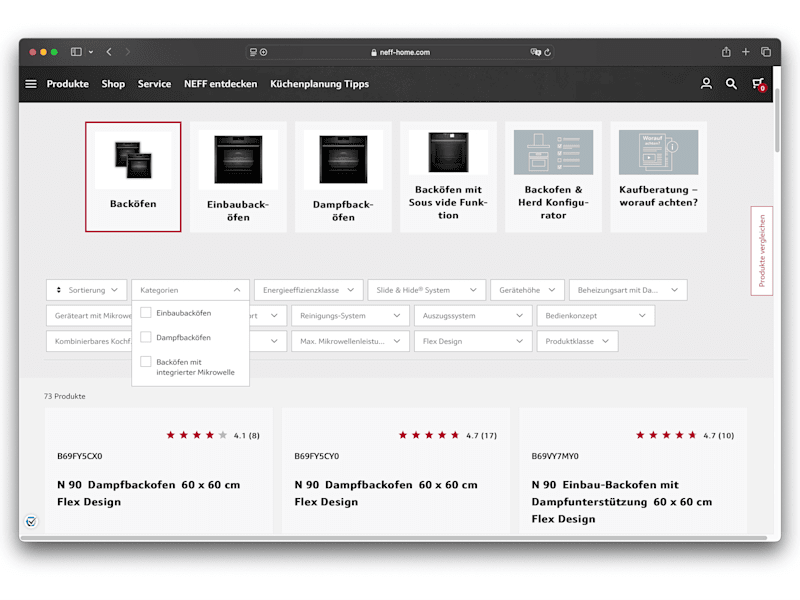Expand the Auszugssystem filter
The width and height of the screenshot is (800, 600).
click(473, 315)
